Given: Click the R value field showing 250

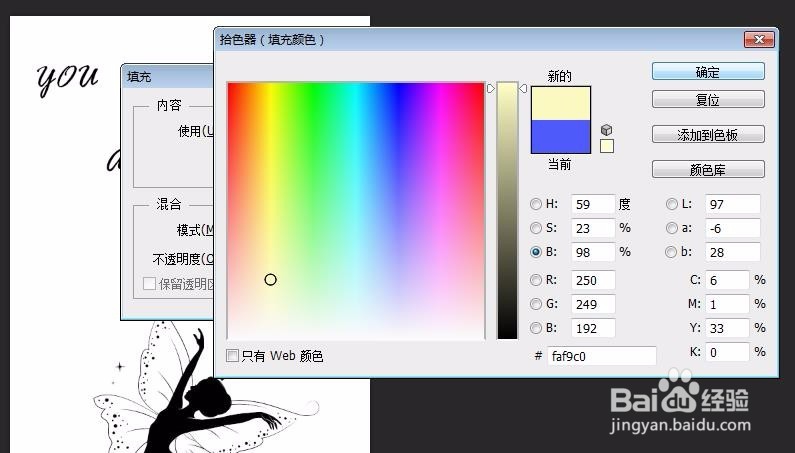Looking at the screenshot, I should pos(593,280).
